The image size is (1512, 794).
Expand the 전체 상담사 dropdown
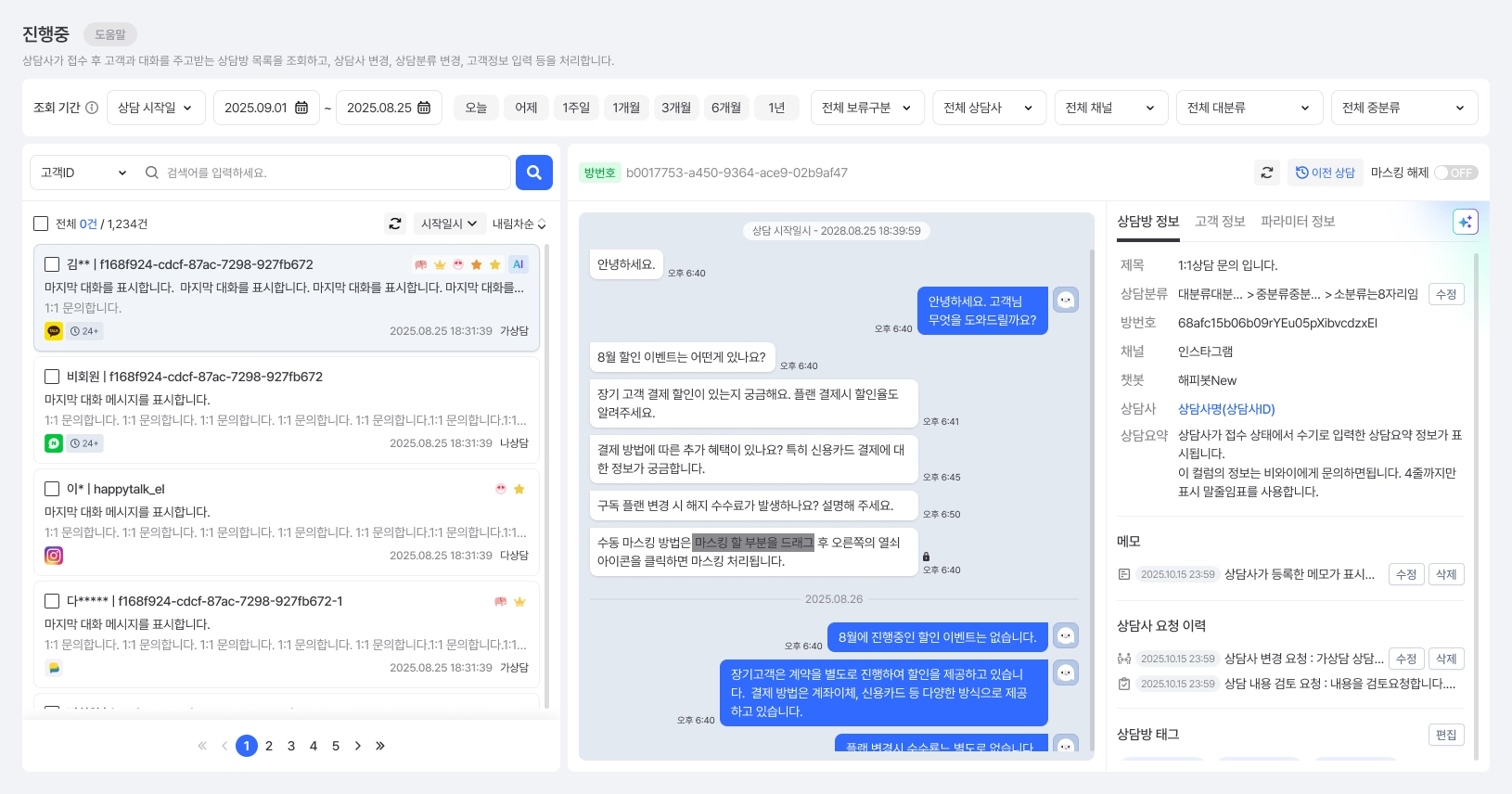[x=989, y=108]
